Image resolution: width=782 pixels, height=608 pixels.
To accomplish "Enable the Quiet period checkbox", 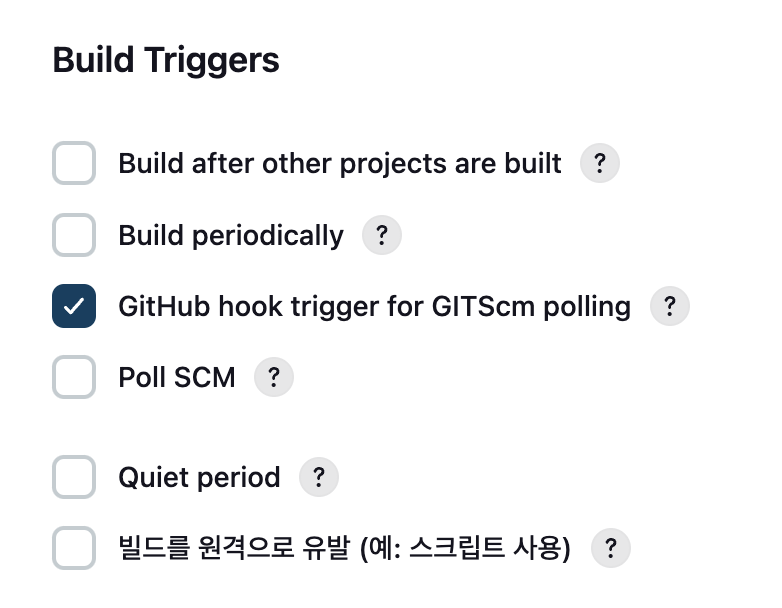I will pyautogui.click(x=74, y=477).
